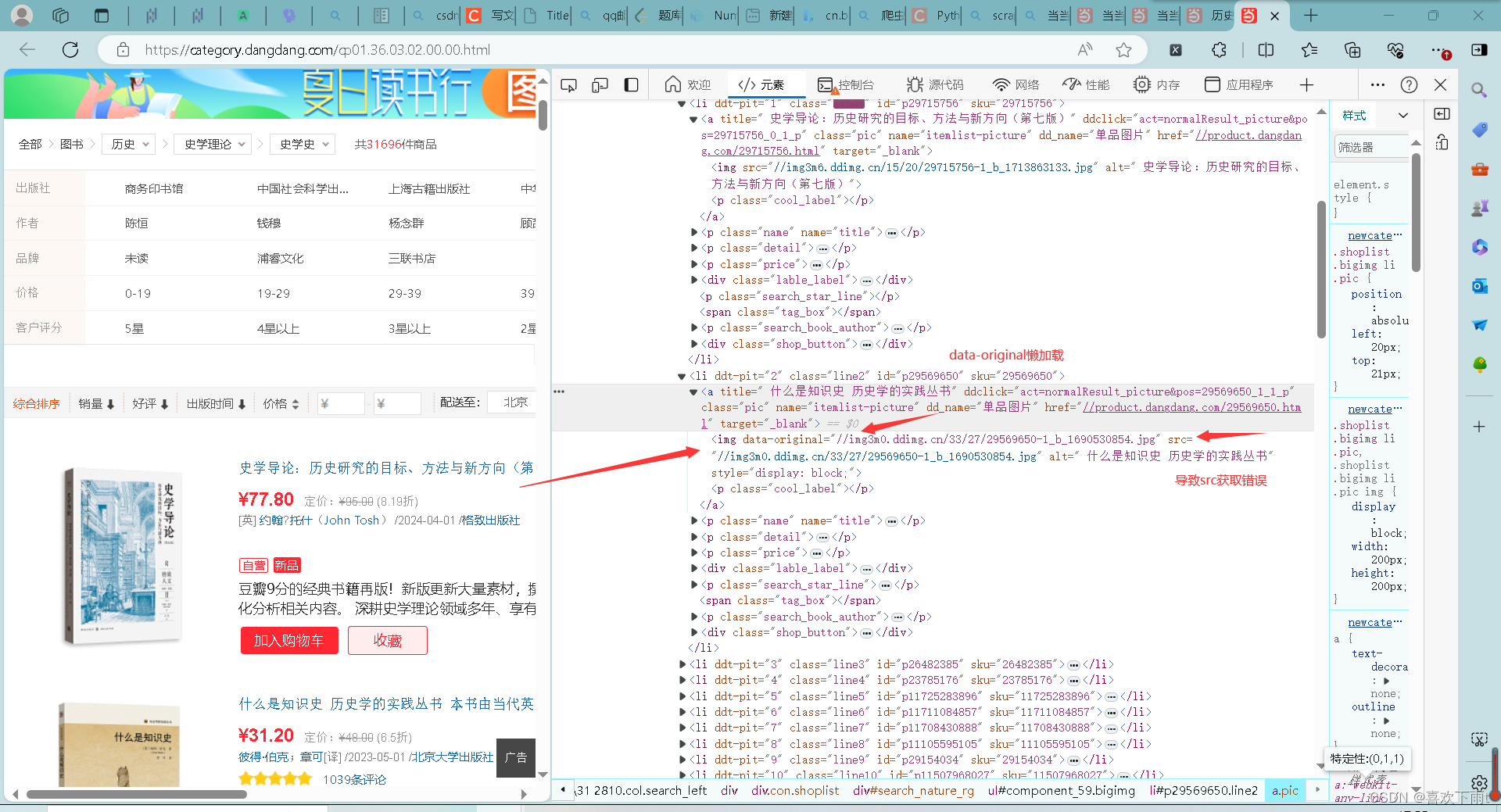Open browser settings and more menu
Viewport: 1501px width, 812px height.
(x=1439, y=50)
